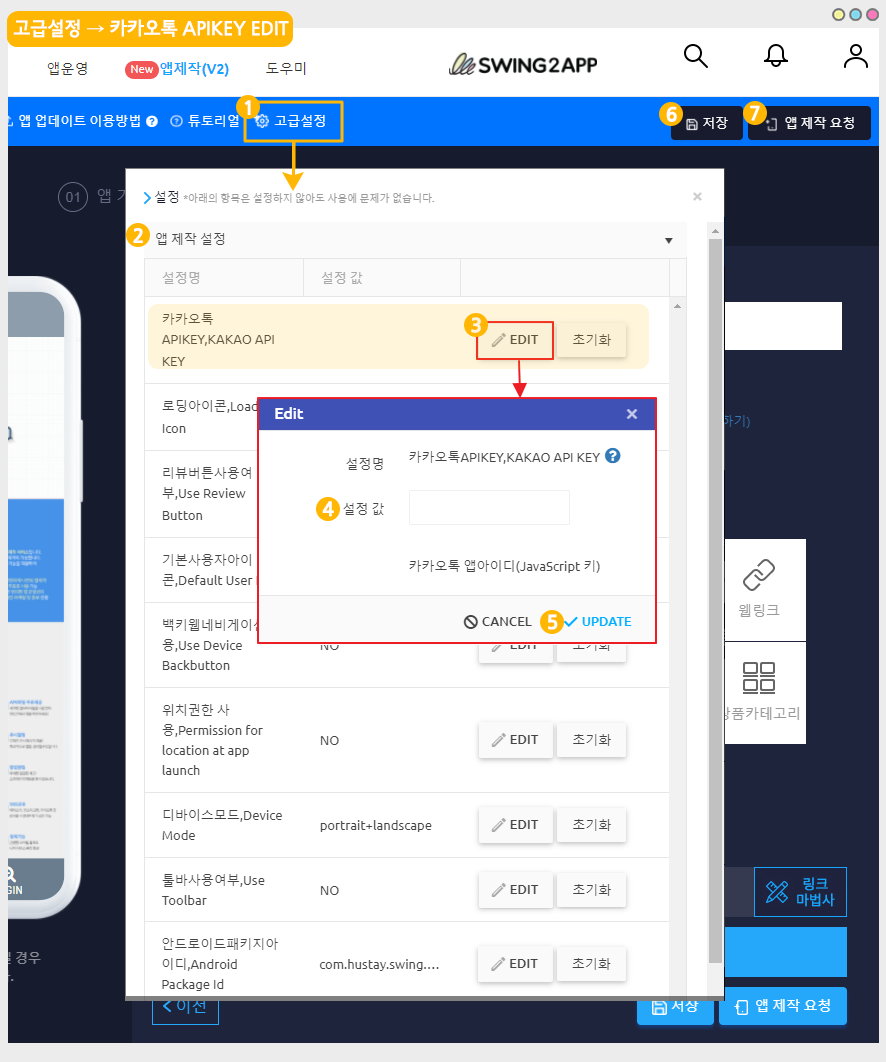Open the 도움미 menu

click(286, 69)
